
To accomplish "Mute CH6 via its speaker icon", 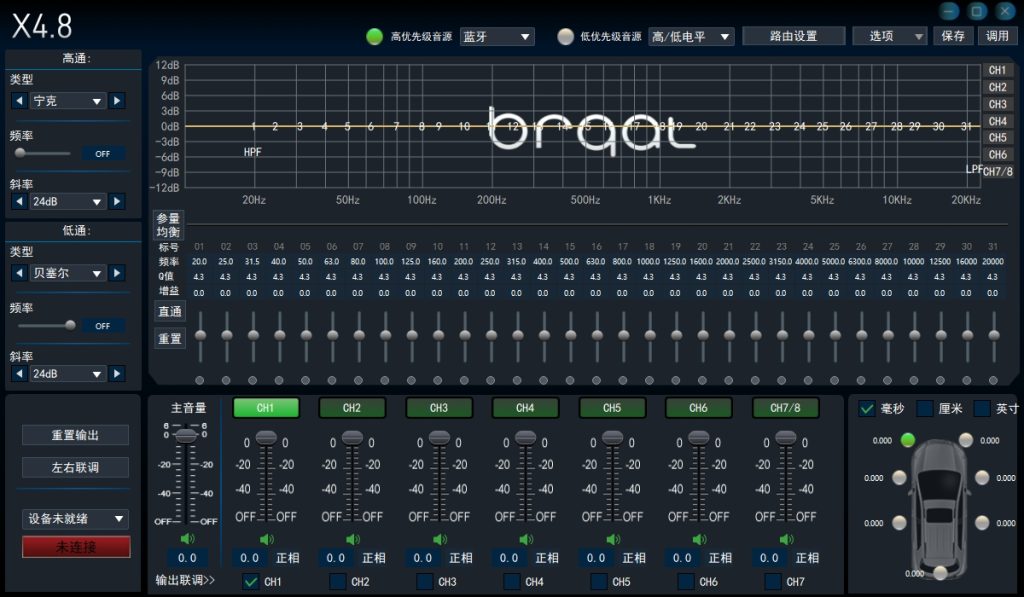I will [699, 540].
